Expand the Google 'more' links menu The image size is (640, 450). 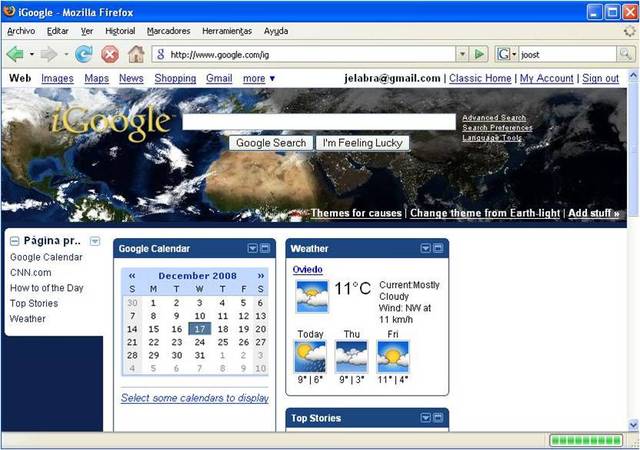pyautogui.click(x=259, y=78)
